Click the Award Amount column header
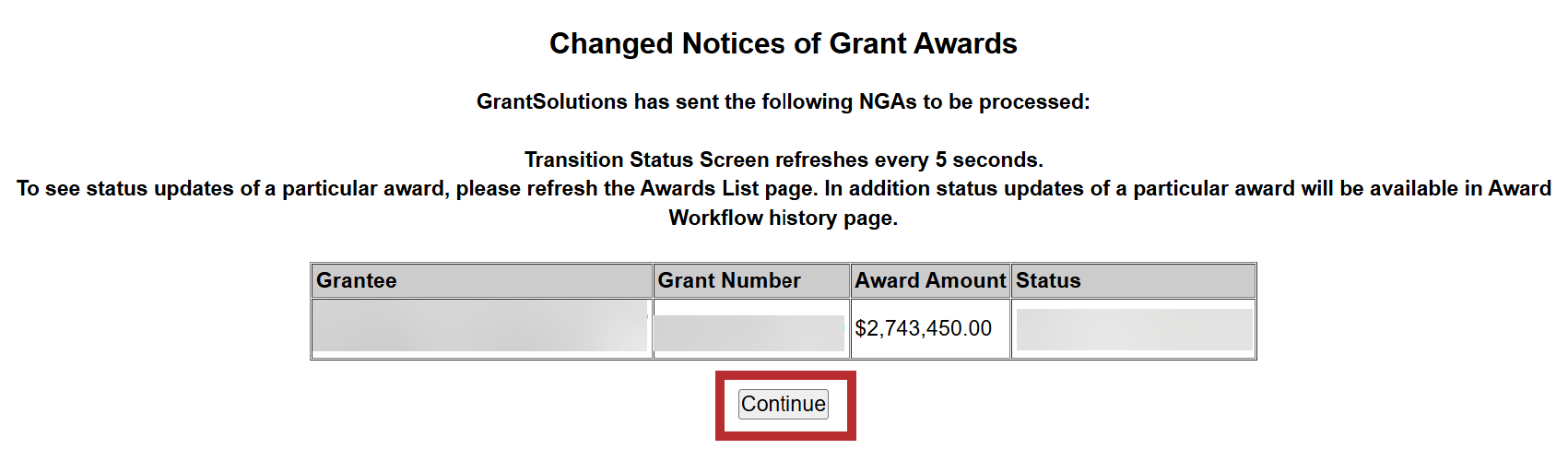 click(x=930, y=280)
